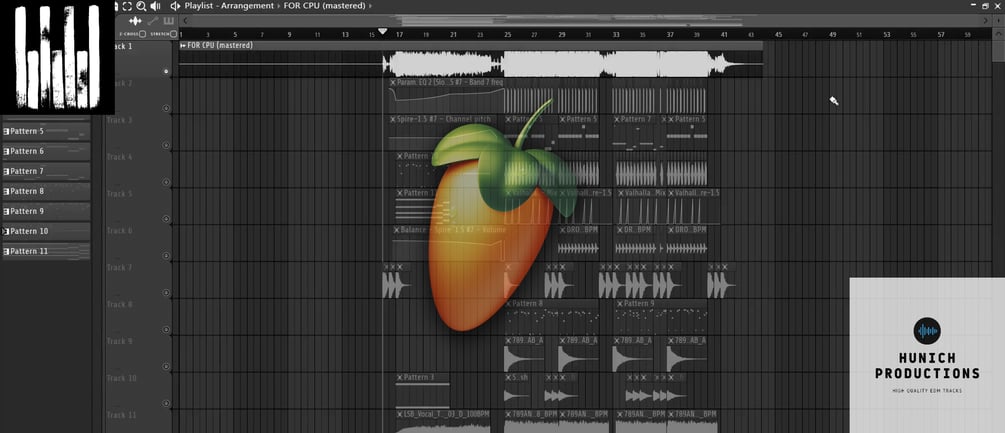1005x433 pixels.
Task: Select Pattern 8 in the pattern picker
Action: pyautogui.click(x=46, y=191)
